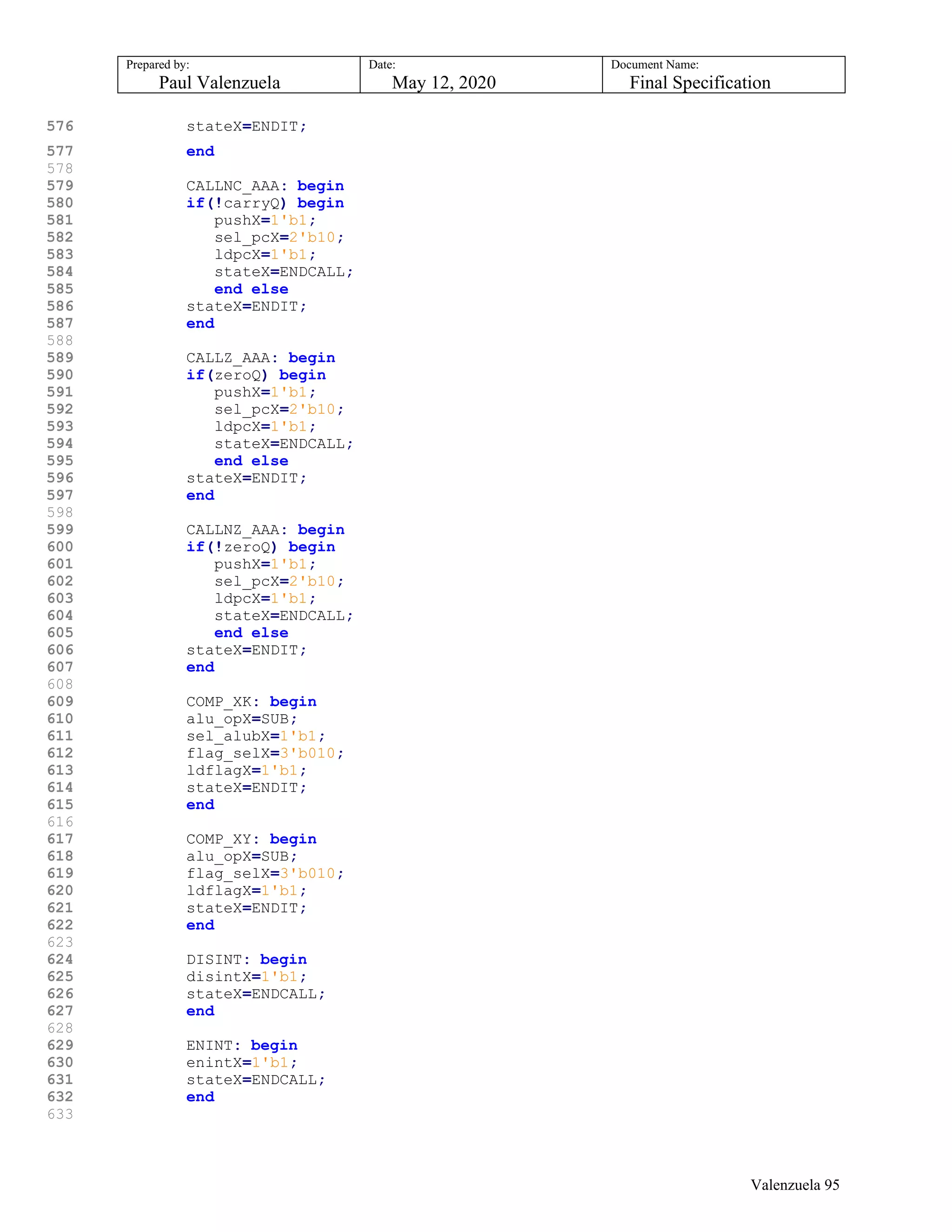Click the Valenzuela 95 page footer
This screenshot has height=1232, width=952.
click(794, 1185)
